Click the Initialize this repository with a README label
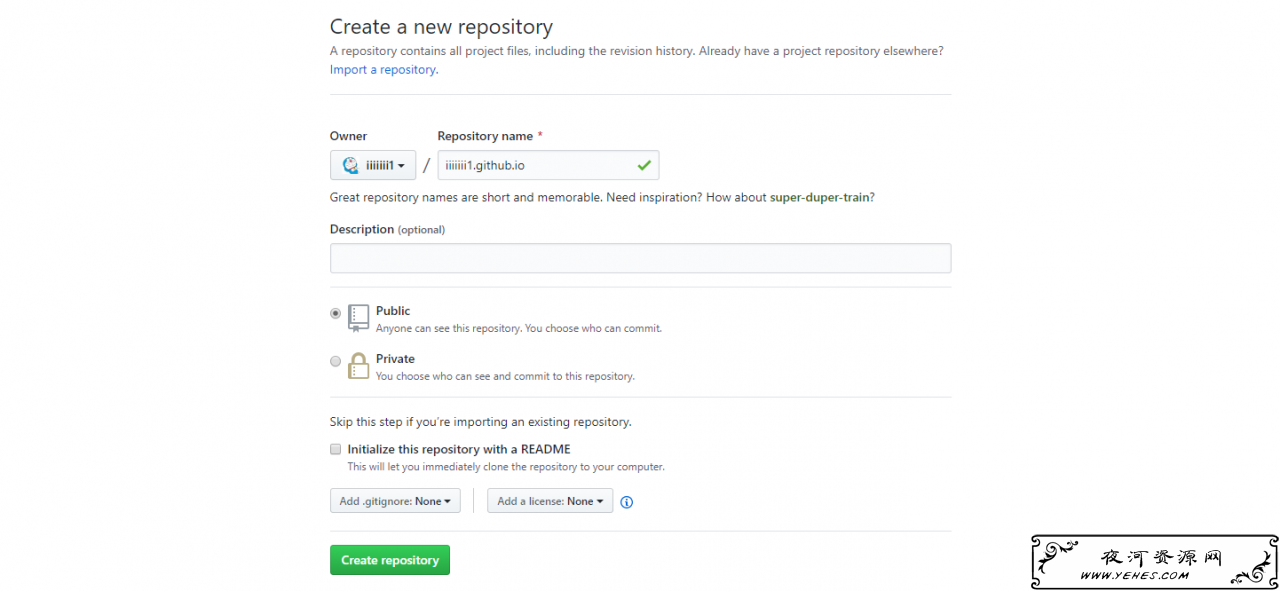 tap(459, 449)
